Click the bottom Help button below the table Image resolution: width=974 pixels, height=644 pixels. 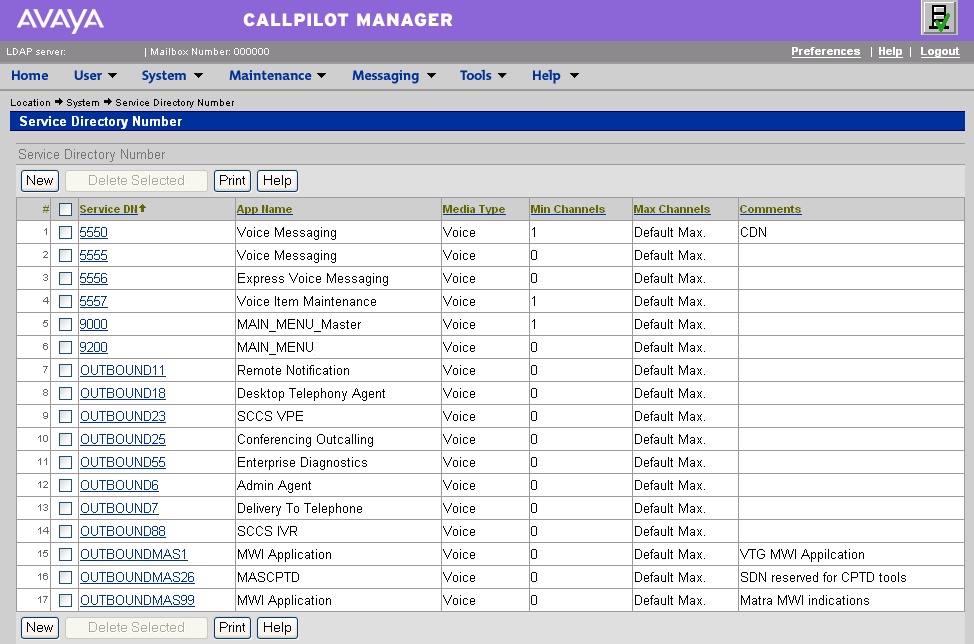277,628
